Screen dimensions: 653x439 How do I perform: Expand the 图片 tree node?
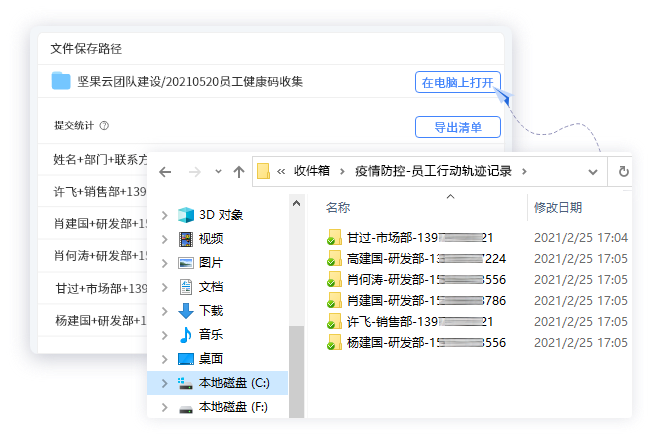(164, 263)
